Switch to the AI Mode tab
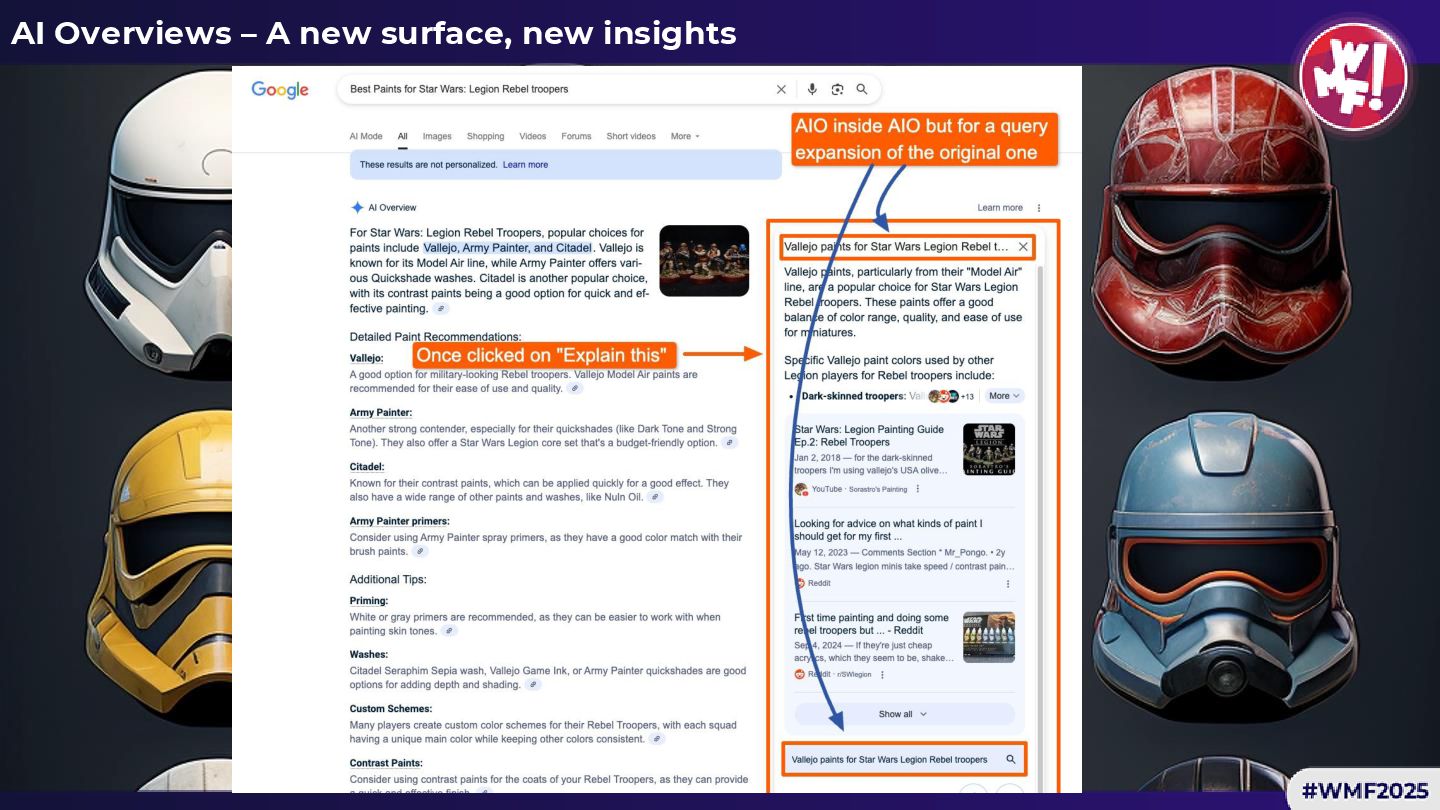The image size is (1440, 810). click(x=366, y=136)
